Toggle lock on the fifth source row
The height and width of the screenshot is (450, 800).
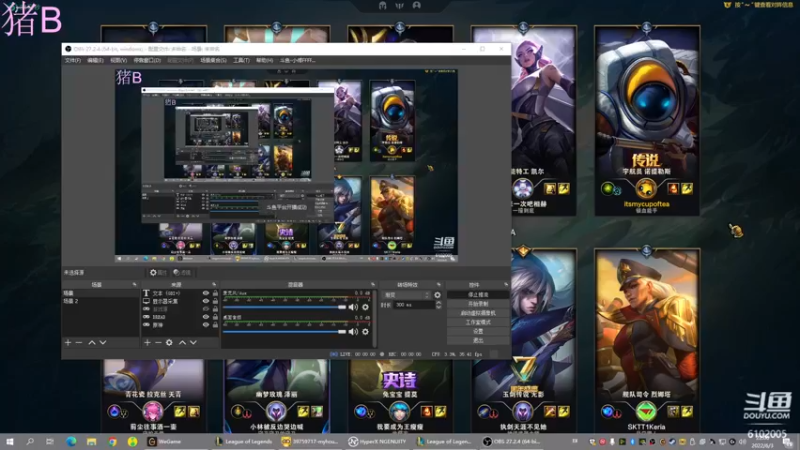click(215, 324)
